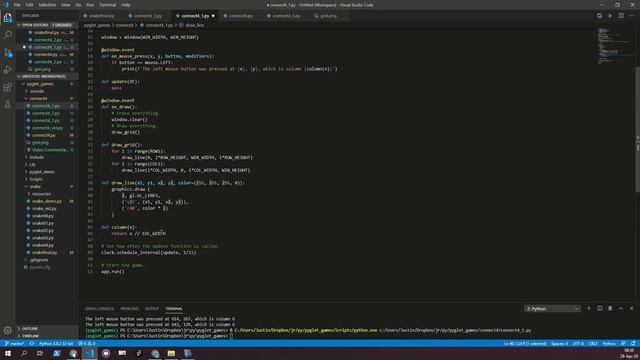Open the Edit menu

(29, 5)
